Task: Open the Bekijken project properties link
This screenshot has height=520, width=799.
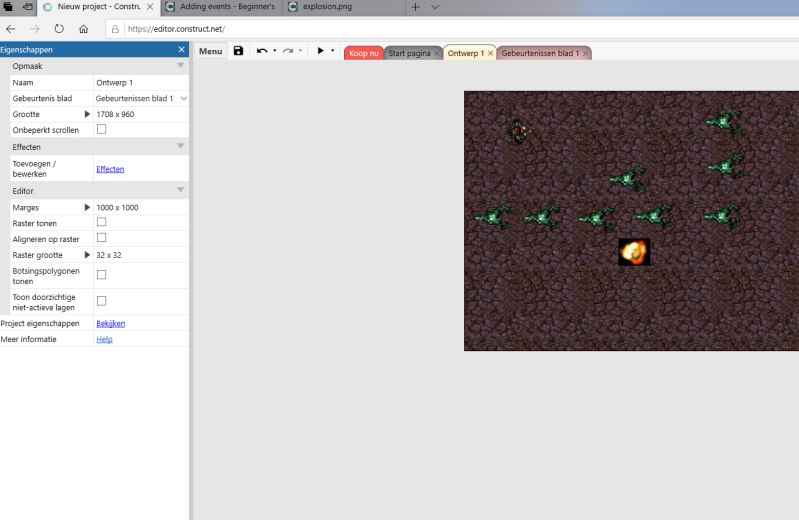Action: (x=111, y=324)
